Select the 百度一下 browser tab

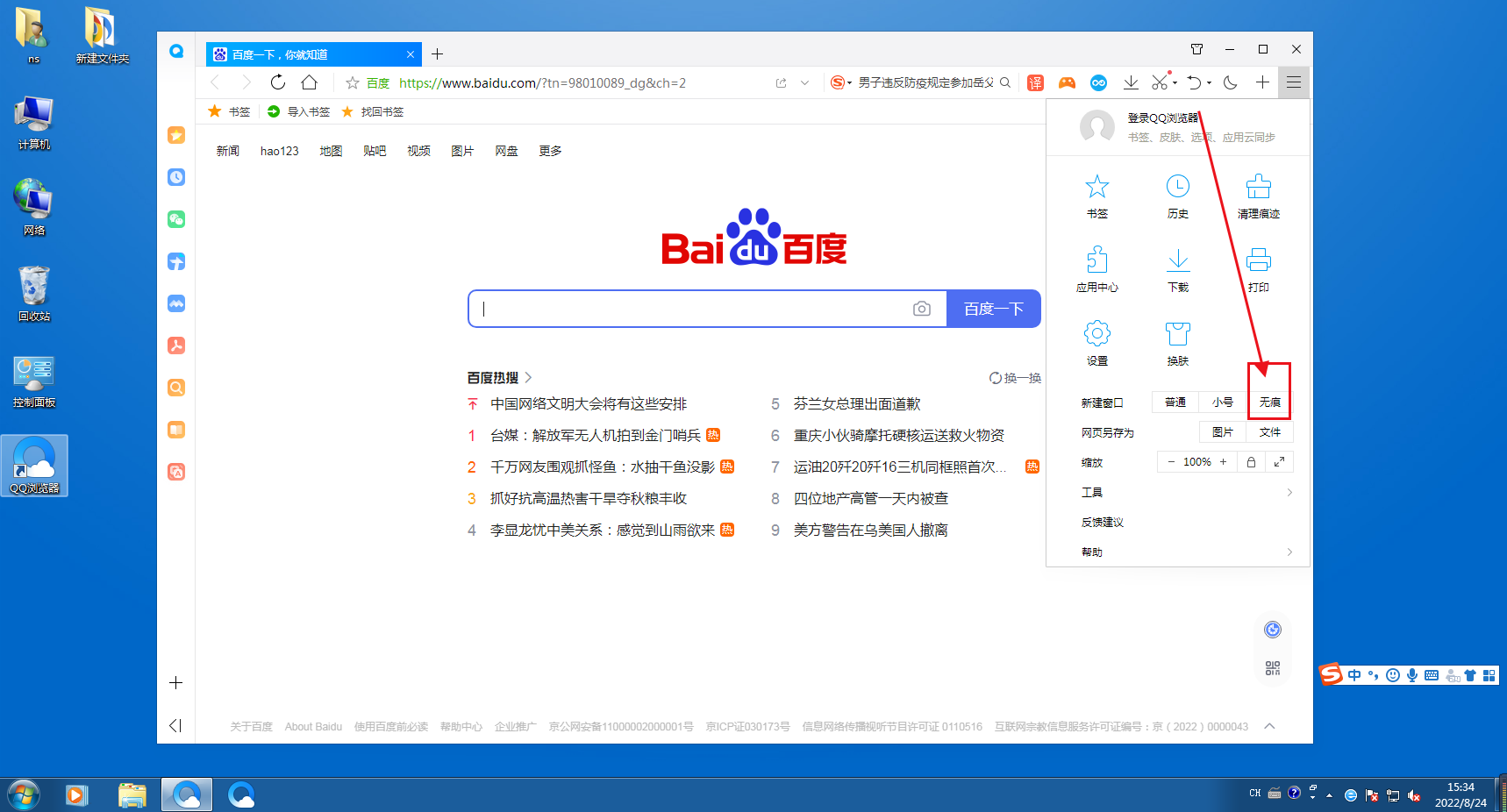313,54
